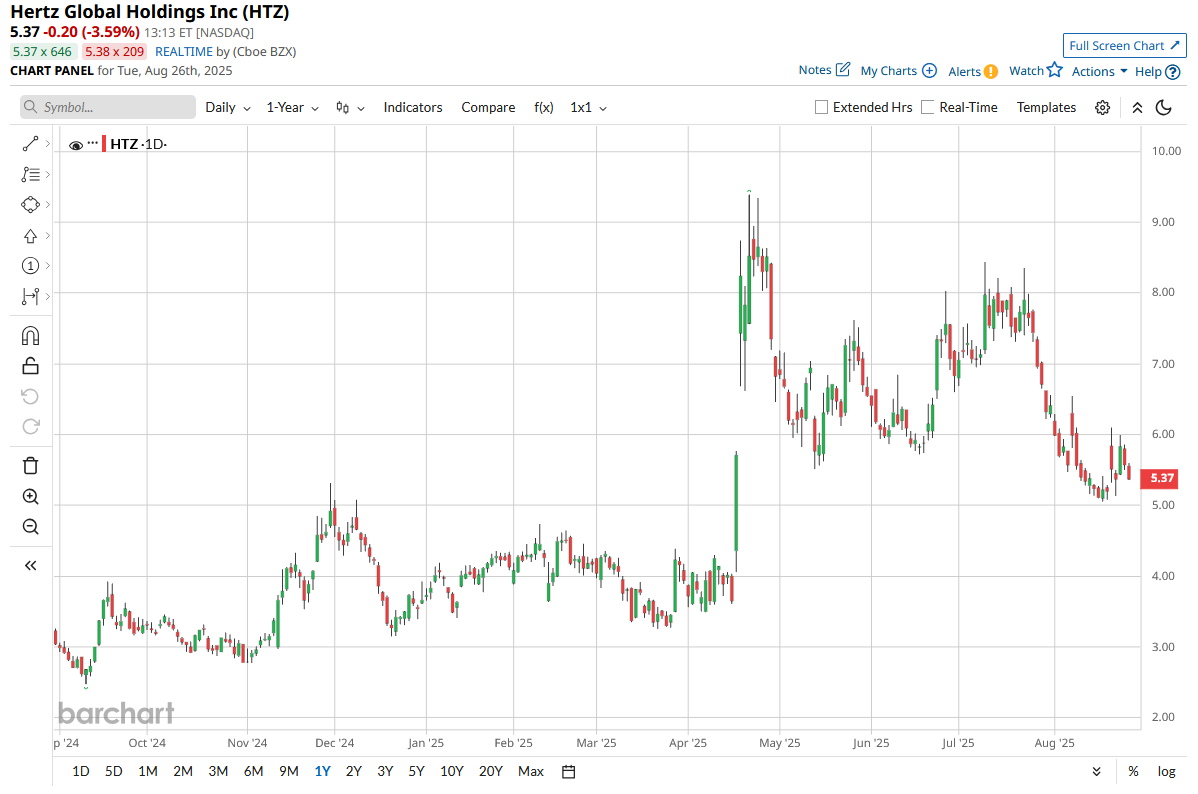Undo the last chart action
1198x794 pixels.
point(31,397)
